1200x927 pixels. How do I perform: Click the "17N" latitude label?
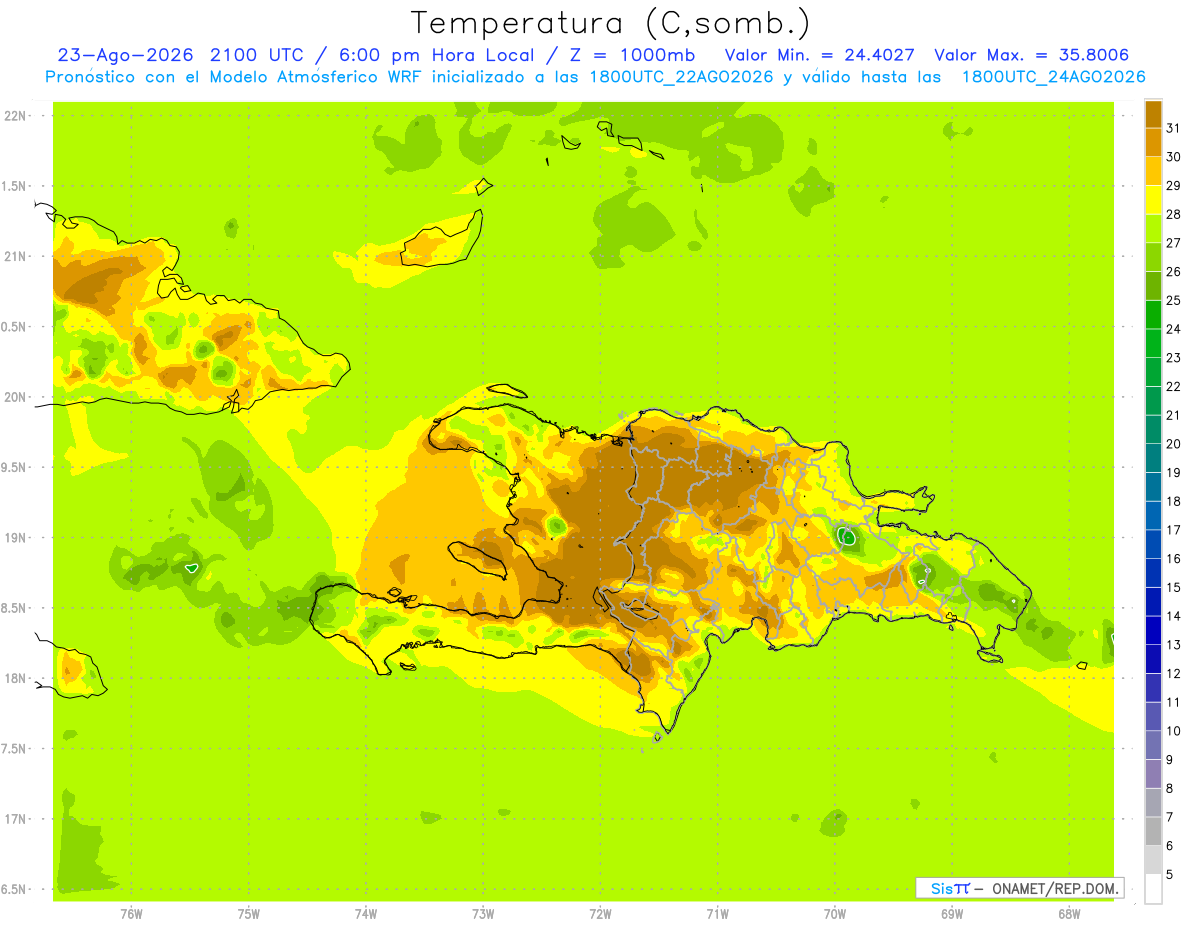pos(15,819)
